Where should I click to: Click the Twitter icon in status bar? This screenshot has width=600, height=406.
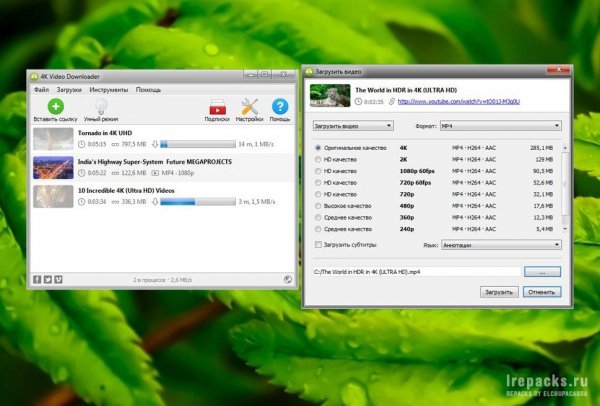coord(48,279)
